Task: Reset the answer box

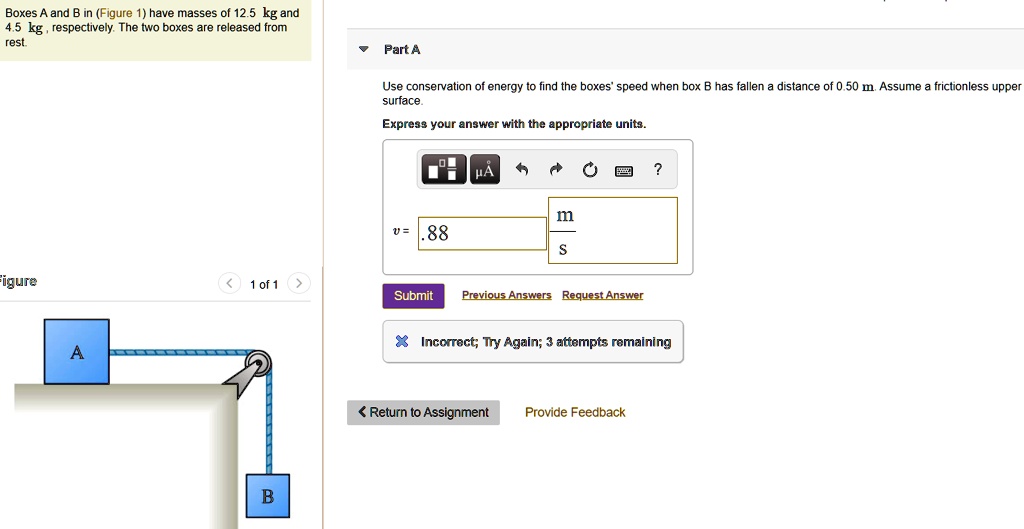Action: (590, 170)
